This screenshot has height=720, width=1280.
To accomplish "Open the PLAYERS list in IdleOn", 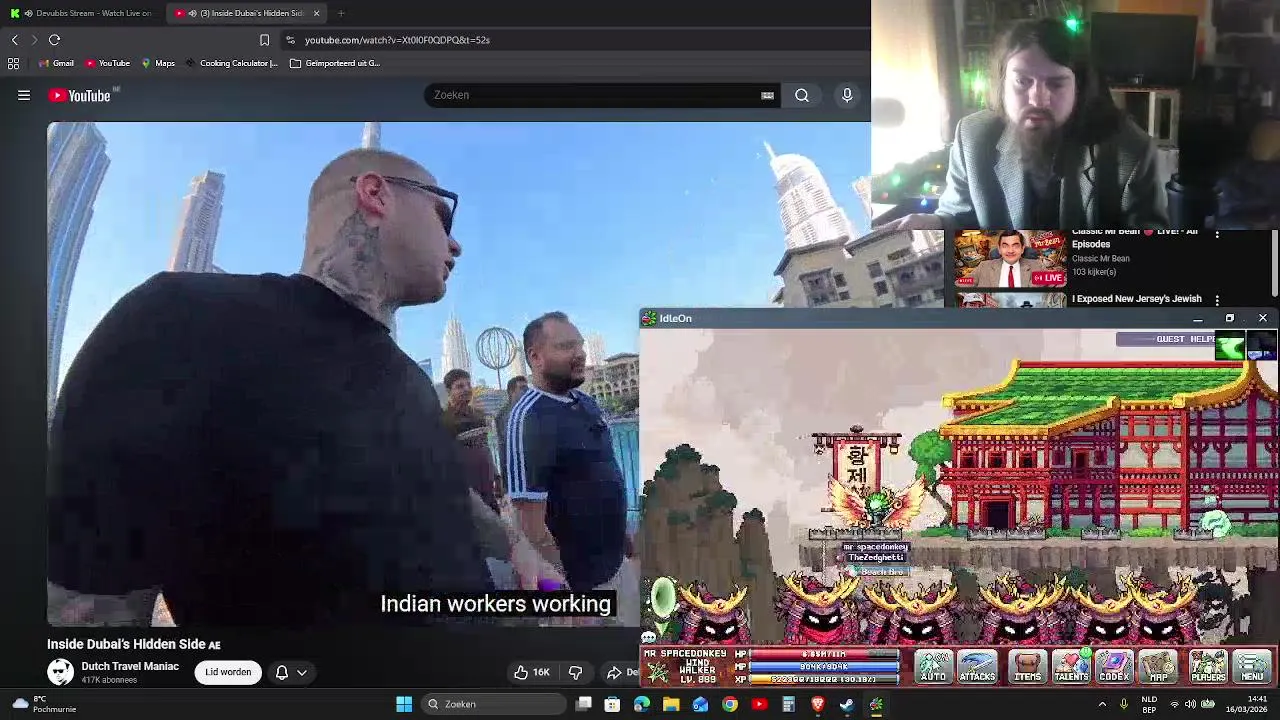I will click(x=1208, y=666).
